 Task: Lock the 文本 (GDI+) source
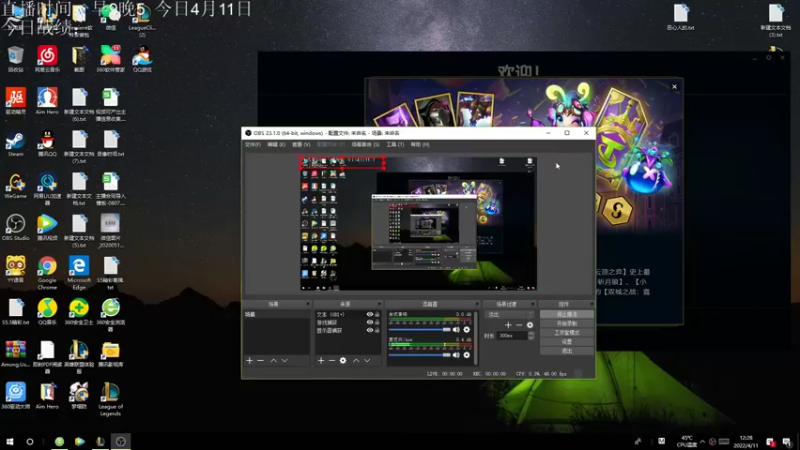coord(377,314)
